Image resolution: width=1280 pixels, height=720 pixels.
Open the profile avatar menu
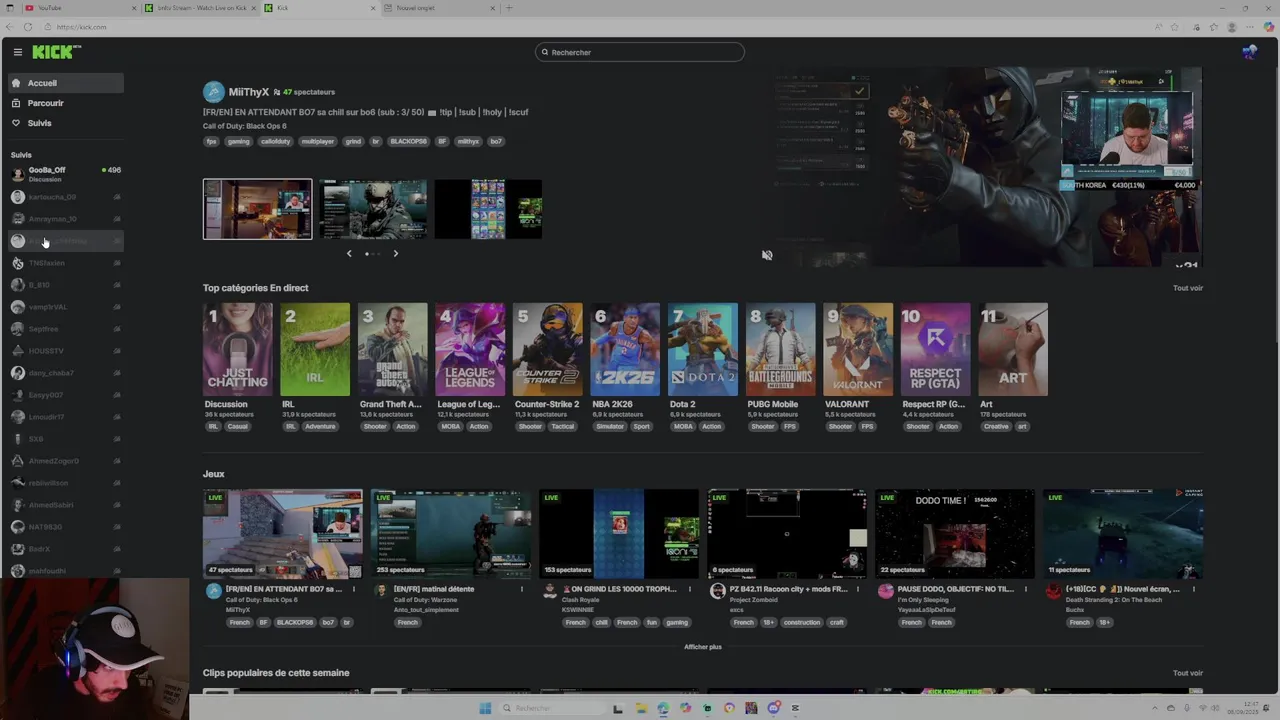coord(1249,52)
